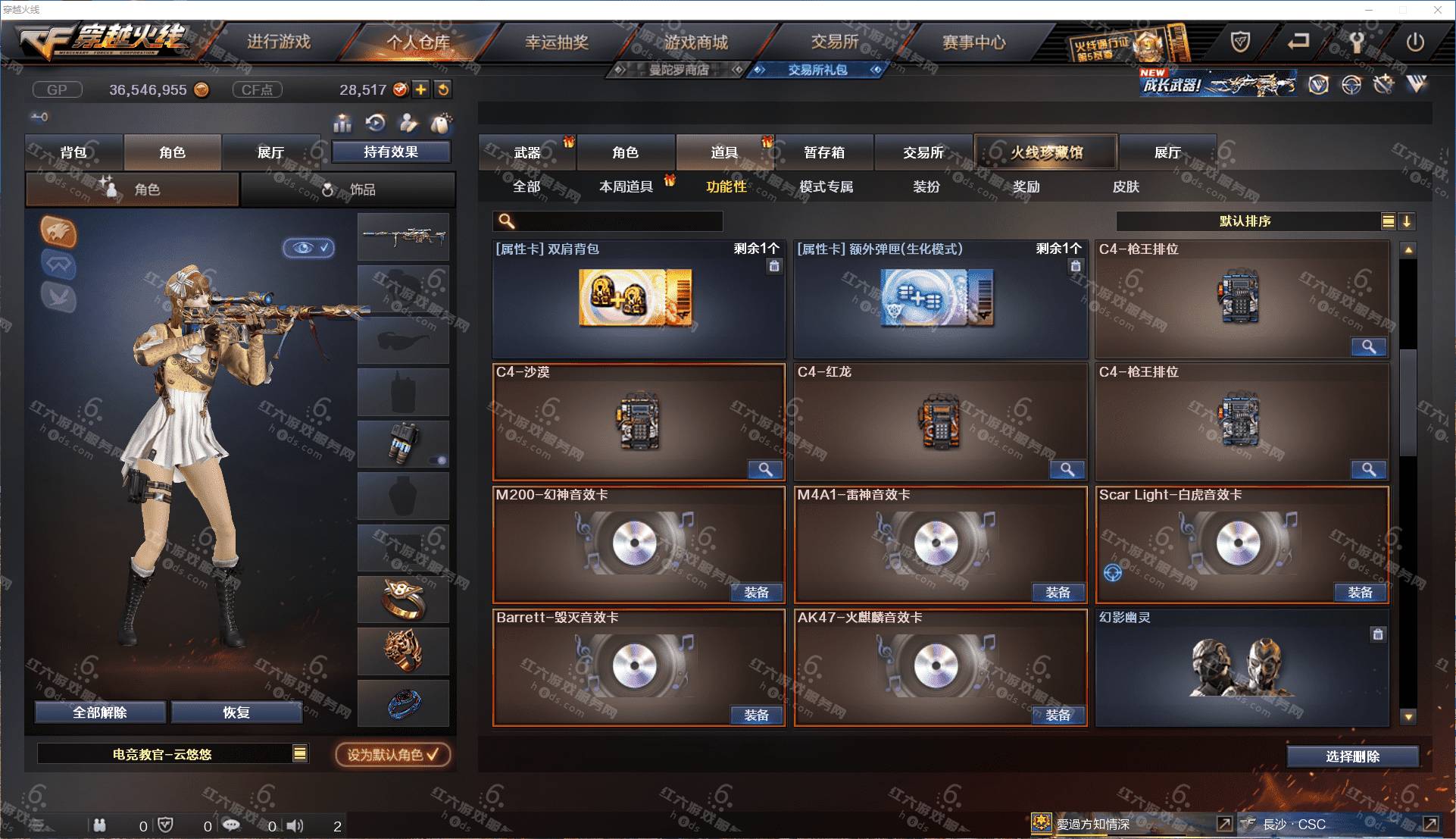Toggle sort direction arrow beside 默认排序

click(1407, 221)
